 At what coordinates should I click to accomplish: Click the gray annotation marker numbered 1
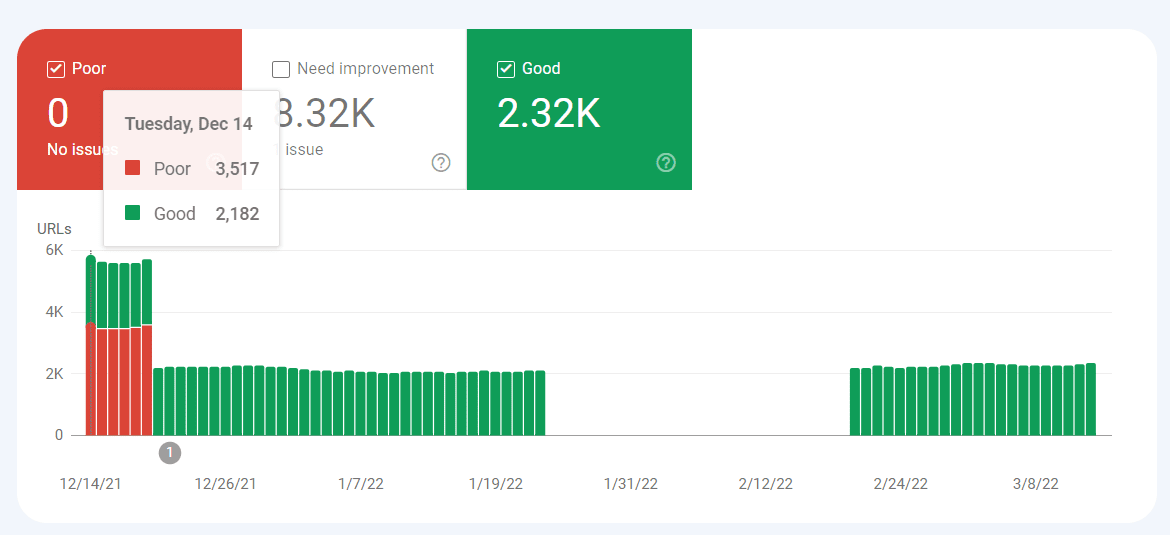click(170, 453)
